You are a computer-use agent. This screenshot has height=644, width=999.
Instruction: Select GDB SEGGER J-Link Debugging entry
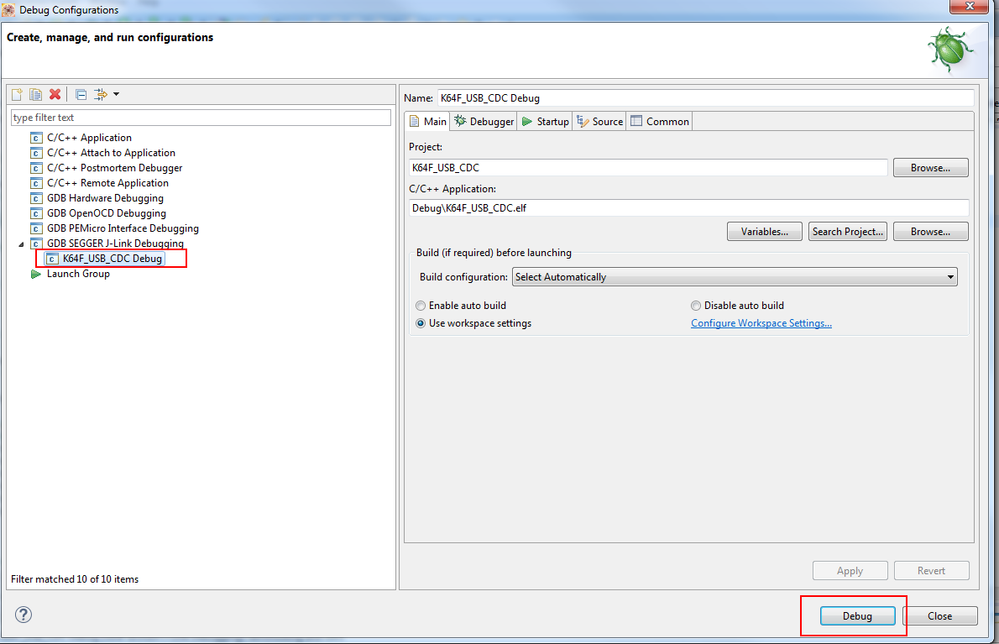click(x=115, y=244)
